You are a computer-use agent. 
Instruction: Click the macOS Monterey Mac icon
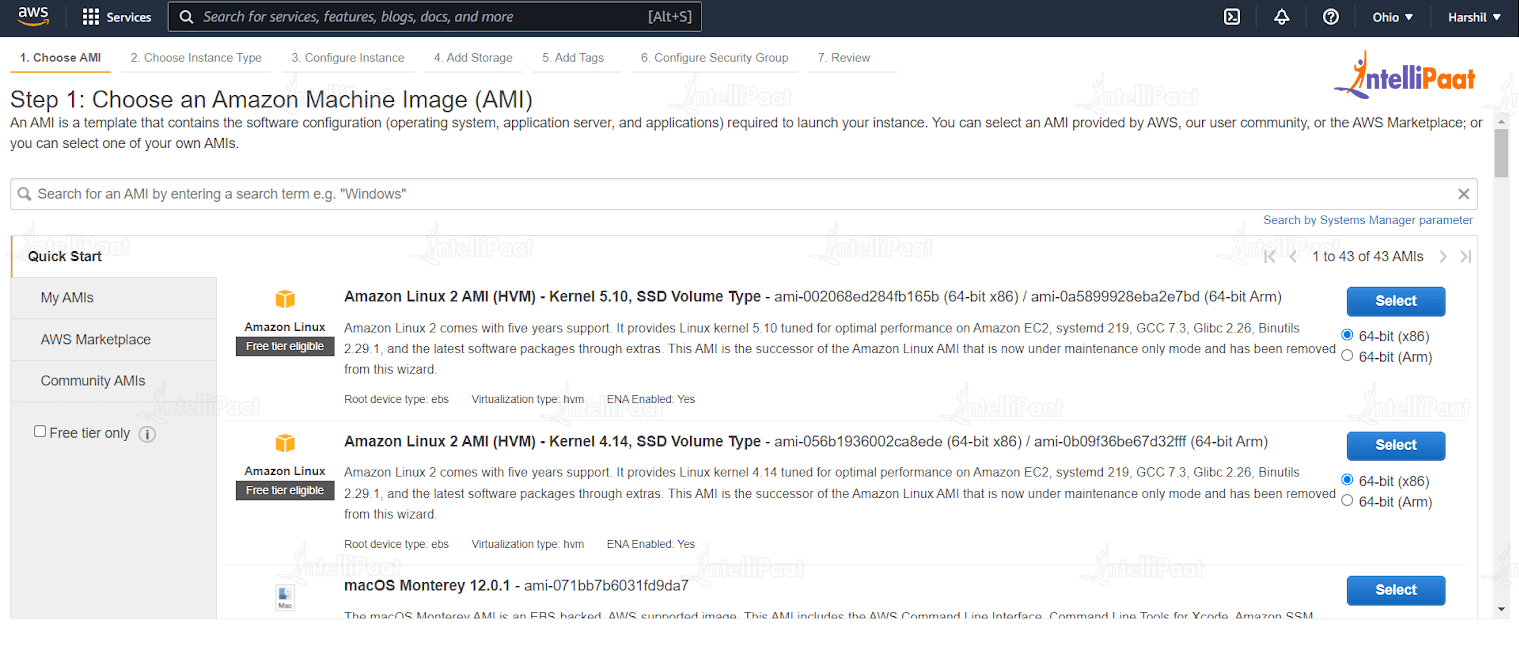(284, 597)
